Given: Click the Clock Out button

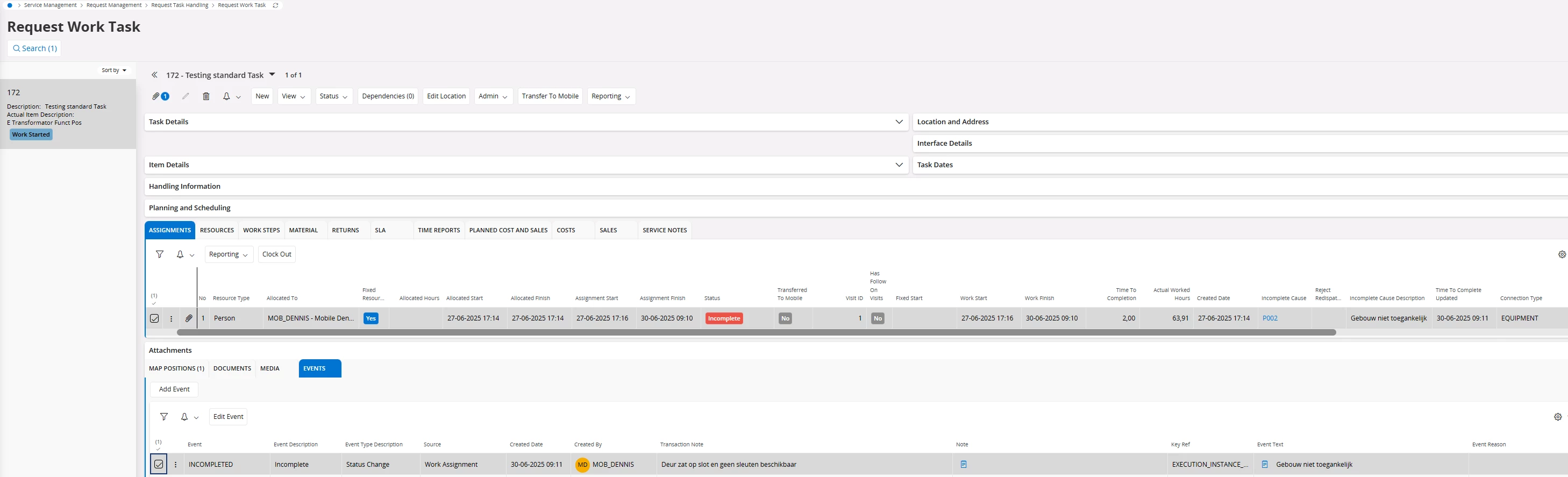Looking at the screenshot, I should [x=277, y=254].
